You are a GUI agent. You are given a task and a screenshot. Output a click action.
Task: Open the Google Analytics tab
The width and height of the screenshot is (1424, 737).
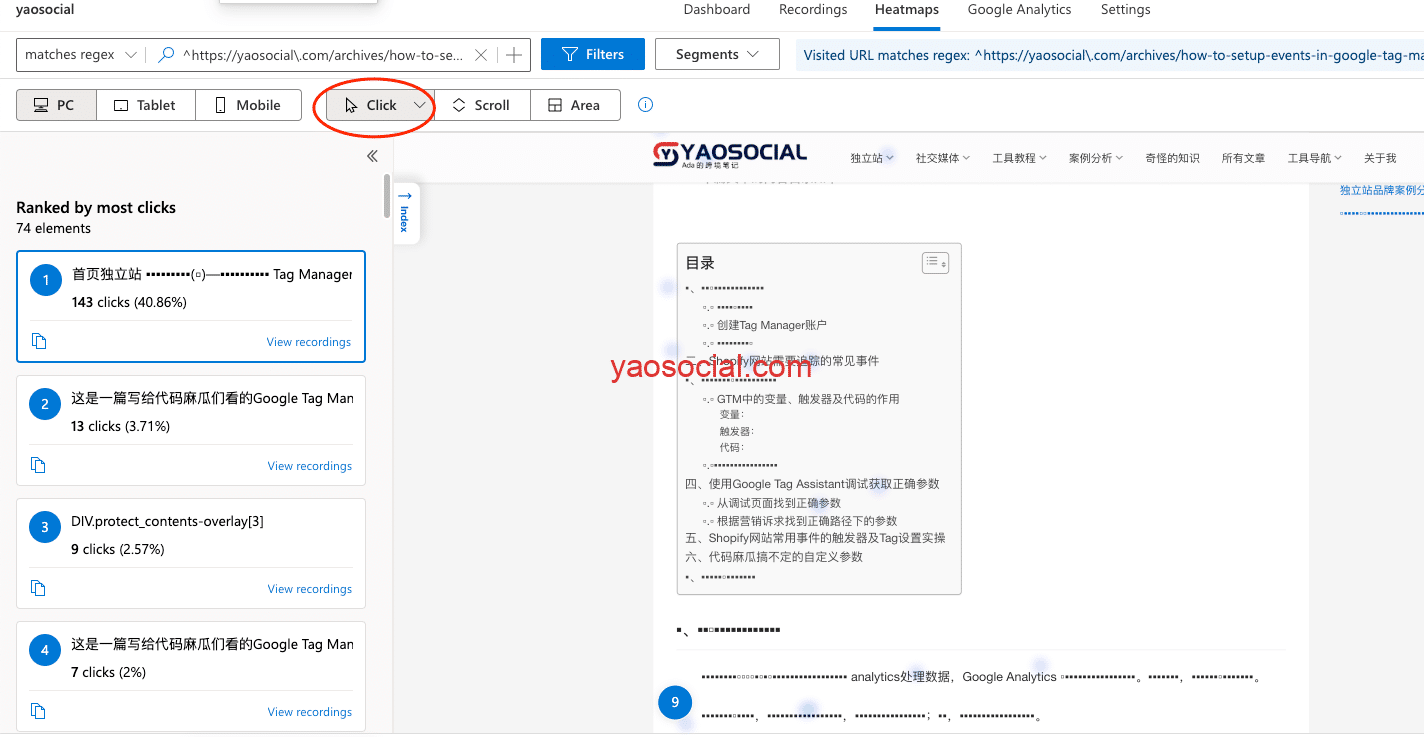(1019, 10)
